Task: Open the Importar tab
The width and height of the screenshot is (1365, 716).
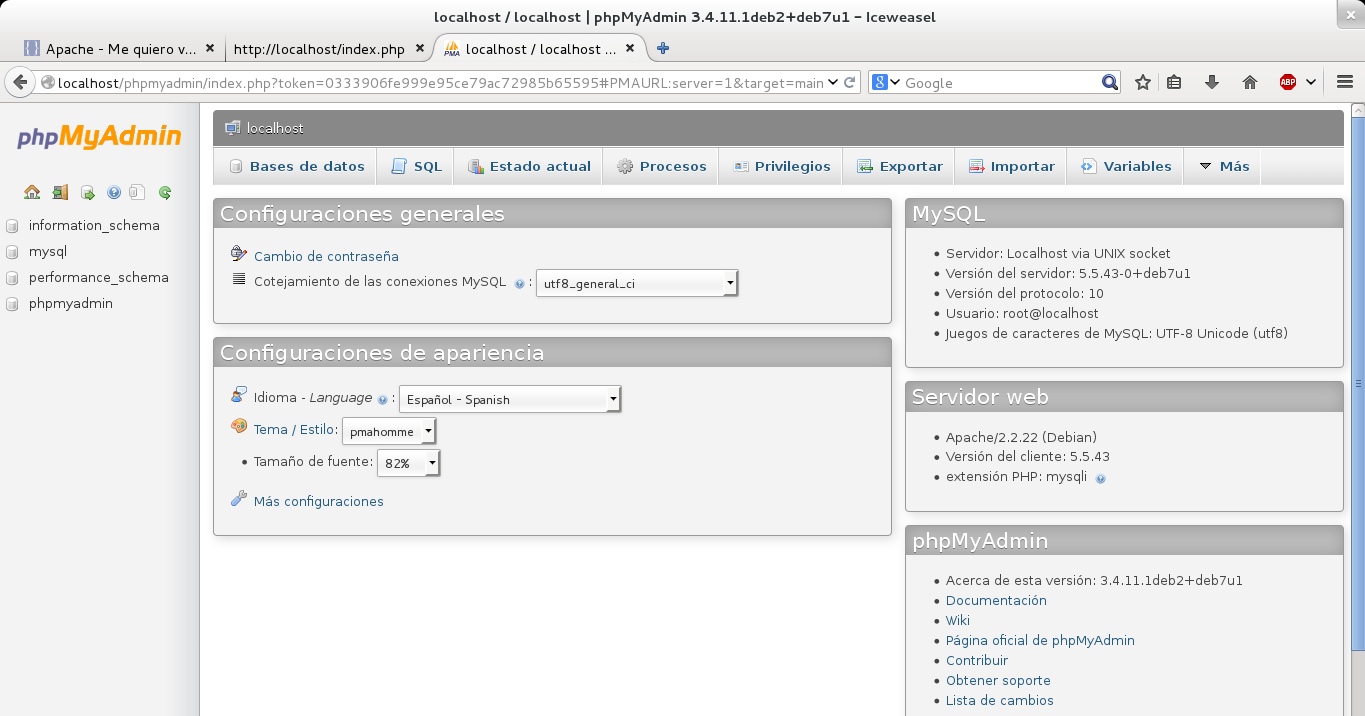Action: [1011, 167]
